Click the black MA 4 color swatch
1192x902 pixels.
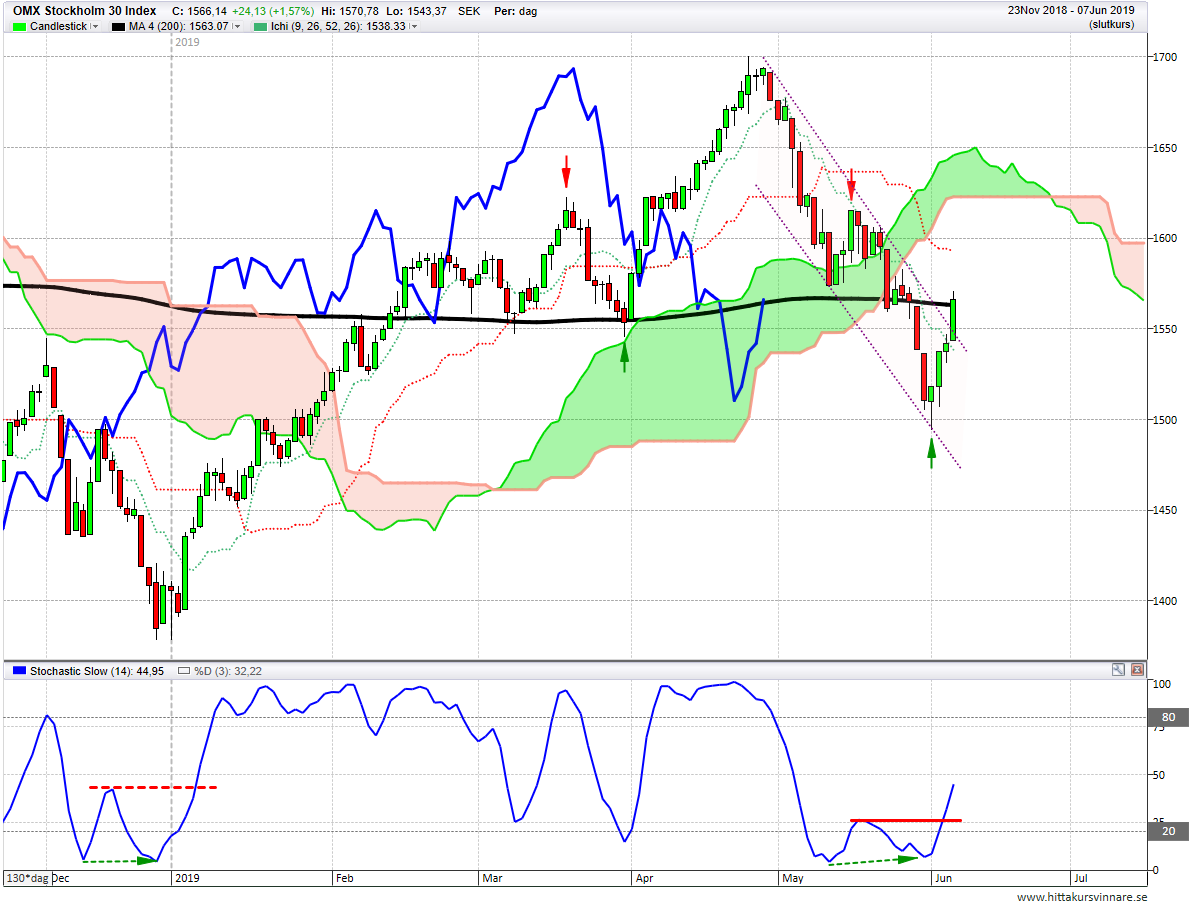(x=119, y=27)
